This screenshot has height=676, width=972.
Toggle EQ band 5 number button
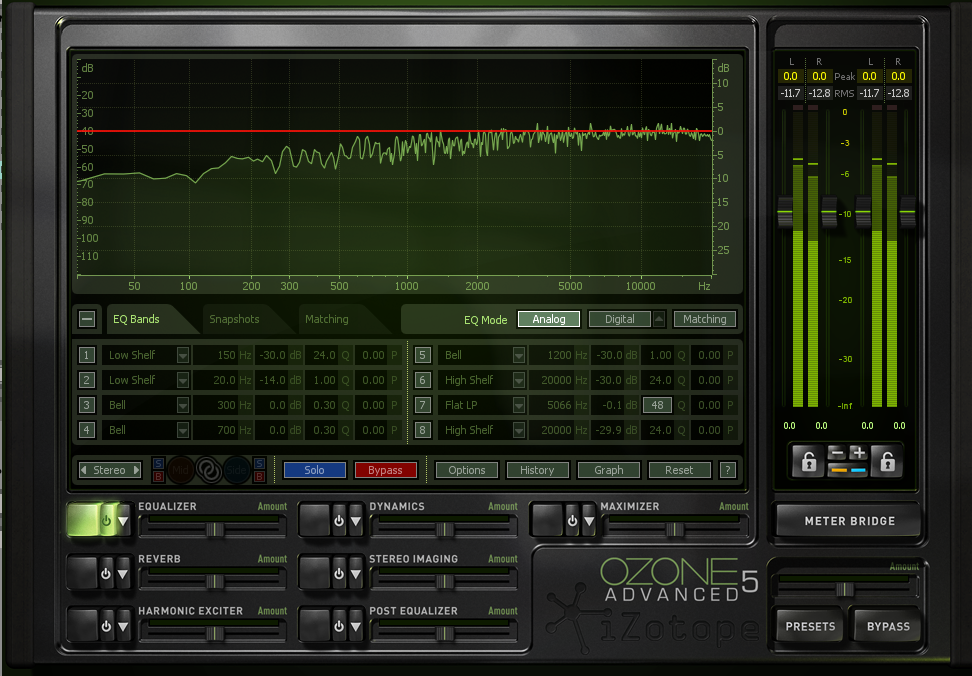coord(423,355)
